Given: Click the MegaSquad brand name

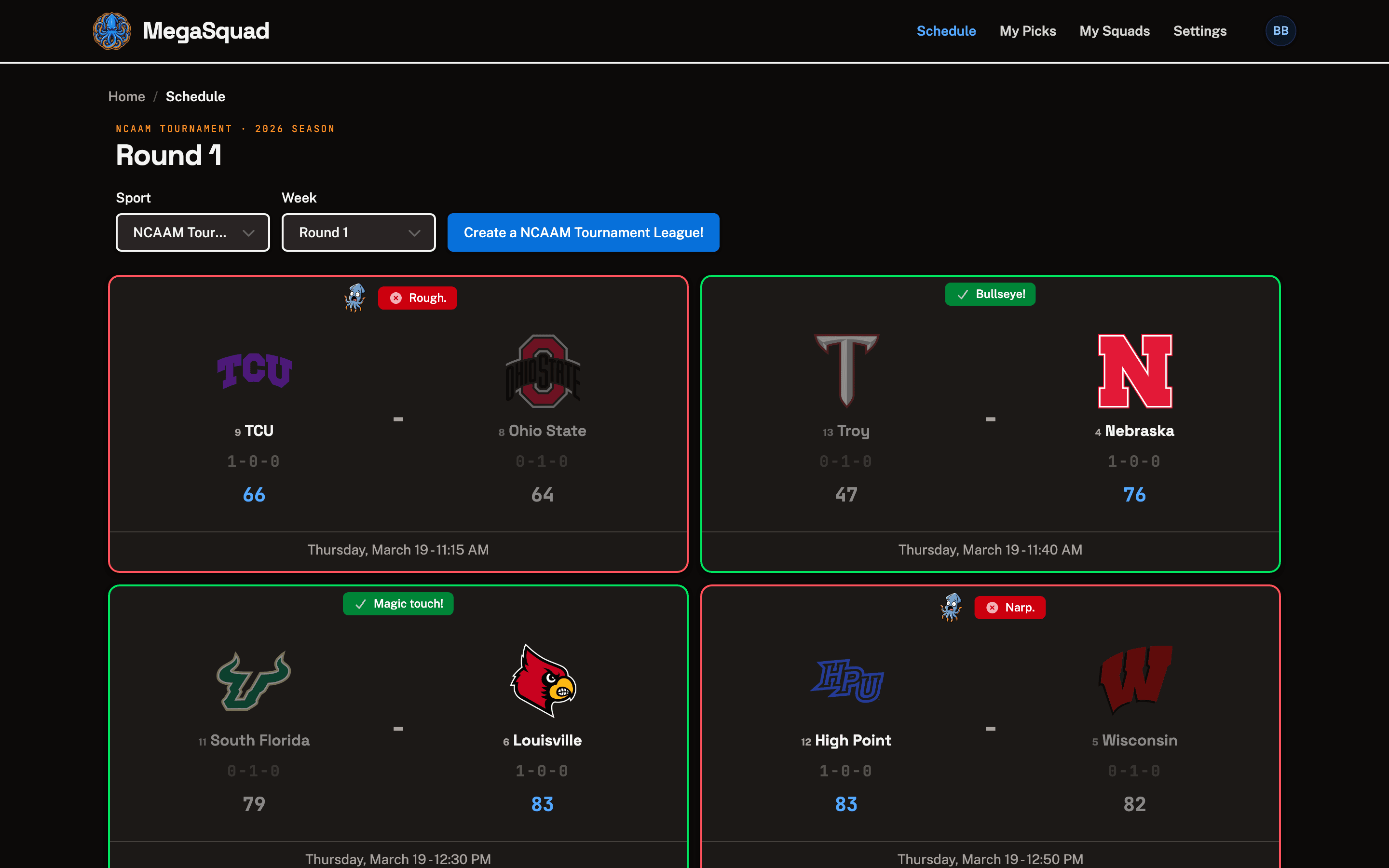Looking at the screenshot, I should point(206,31).
